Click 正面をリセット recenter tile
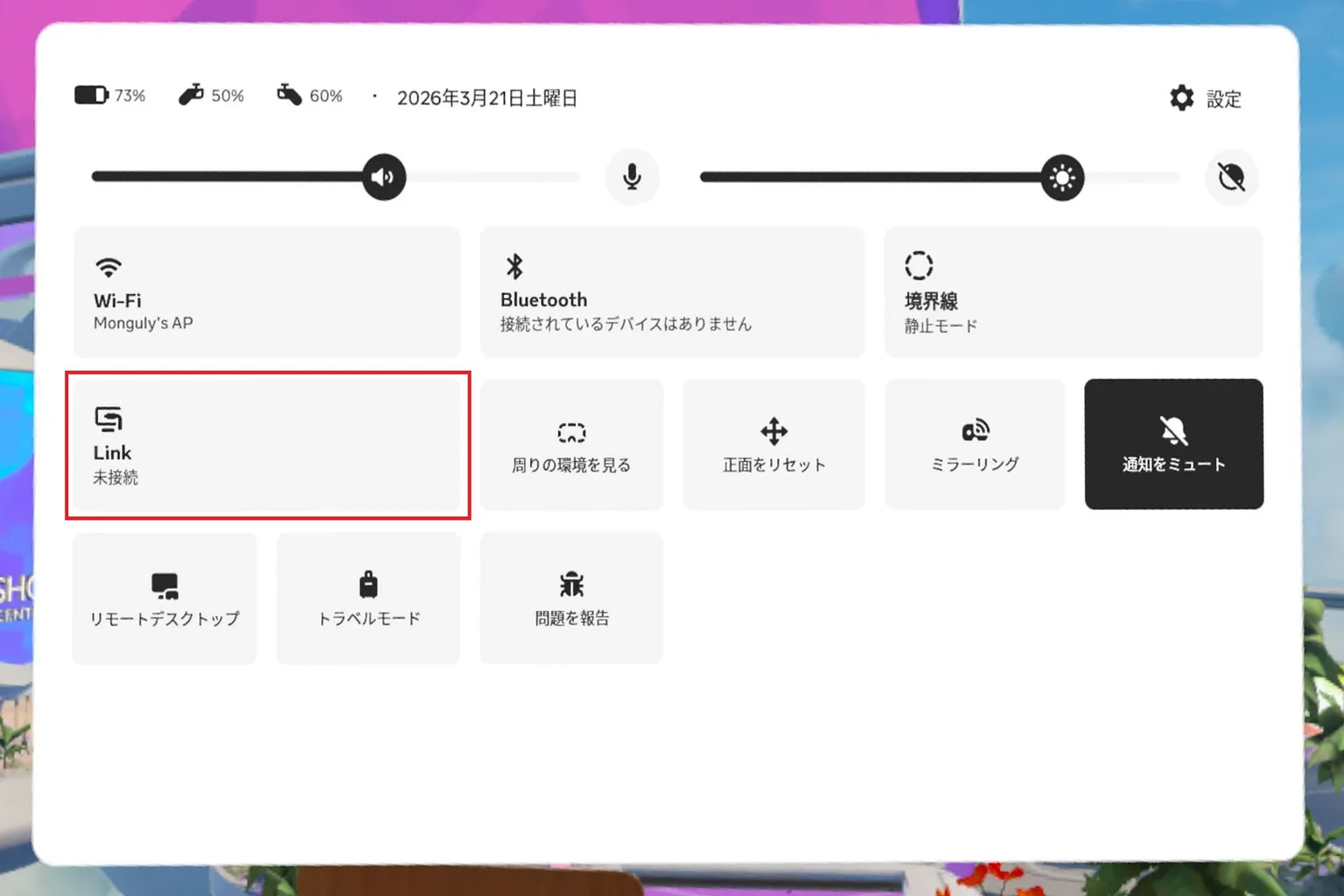Viewport: 1344px width, 896px height. point(773,444)
